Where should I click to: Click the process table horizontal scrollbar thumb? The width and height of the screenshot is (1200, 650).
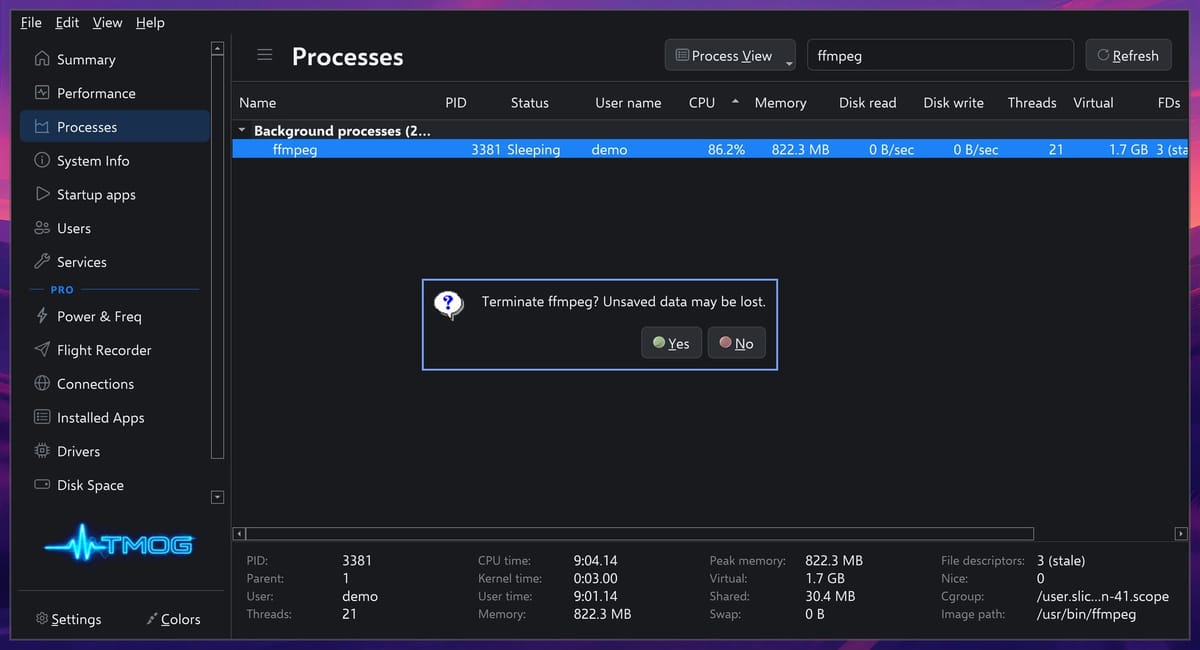click(x=640, y=533)
